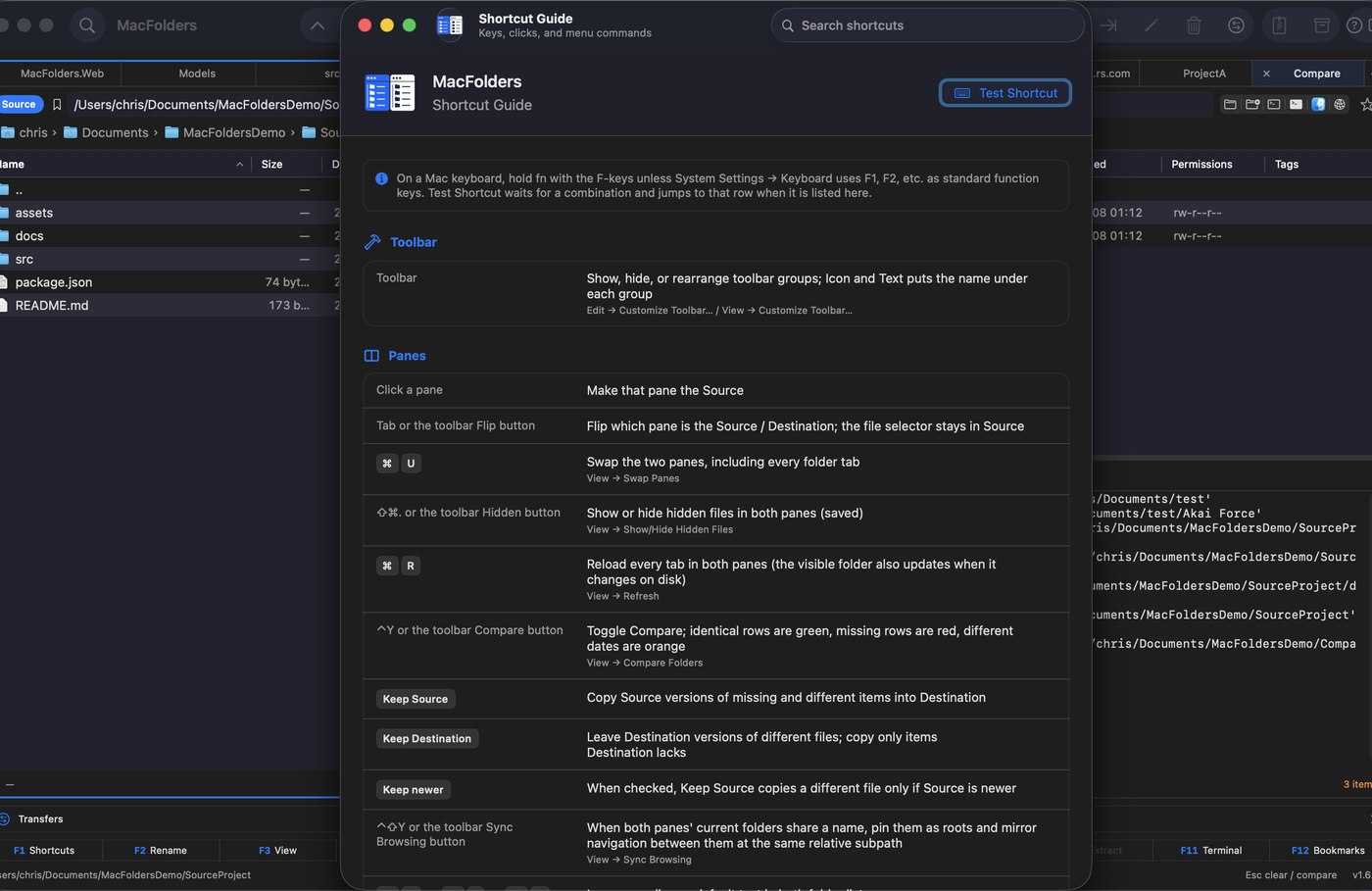This screenshot has height=891, width=1372.
Task: Select the docs folder row
Action: click(170, 236)
